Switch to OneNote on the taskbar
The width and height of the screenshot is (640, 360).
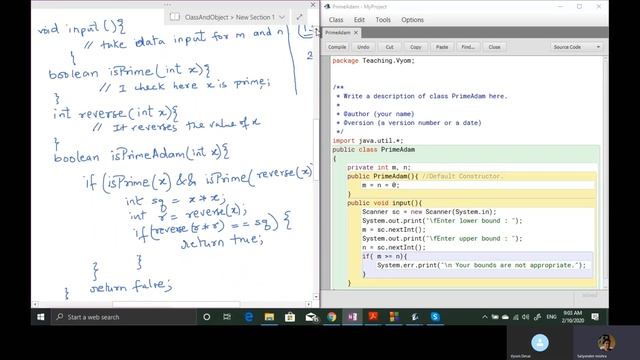(353, 317)
